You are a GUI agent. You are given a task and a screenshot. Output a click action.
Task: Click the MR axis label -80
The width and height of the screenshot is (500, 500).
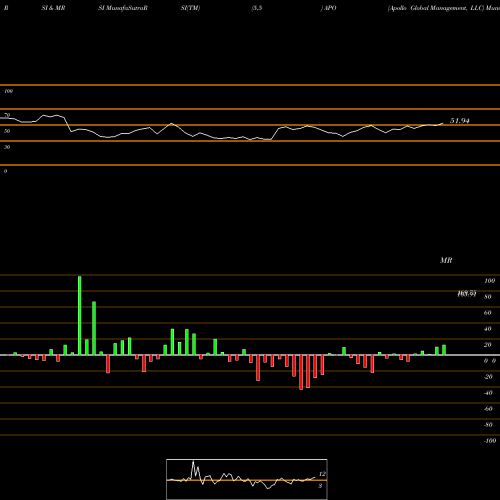click(488, 425)
